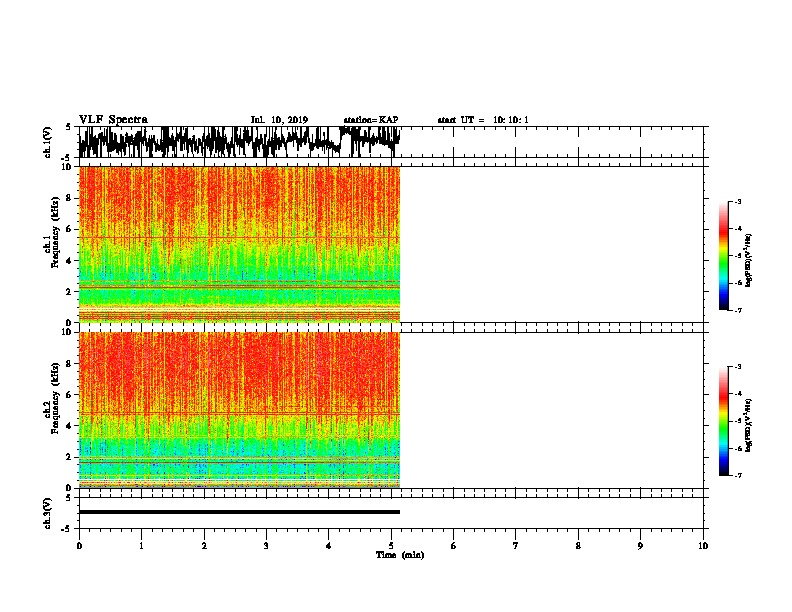Click the "4" kHz tick label on the ch.1 axis
Viewport: 792px width, 612px height.
click(x=69, y=261)
